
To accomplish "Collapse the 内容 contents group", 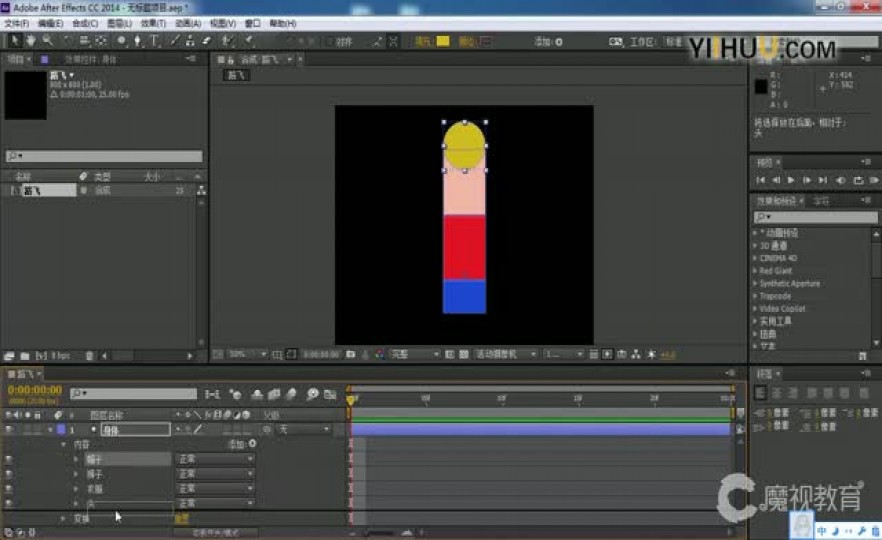I will (63, 444).
